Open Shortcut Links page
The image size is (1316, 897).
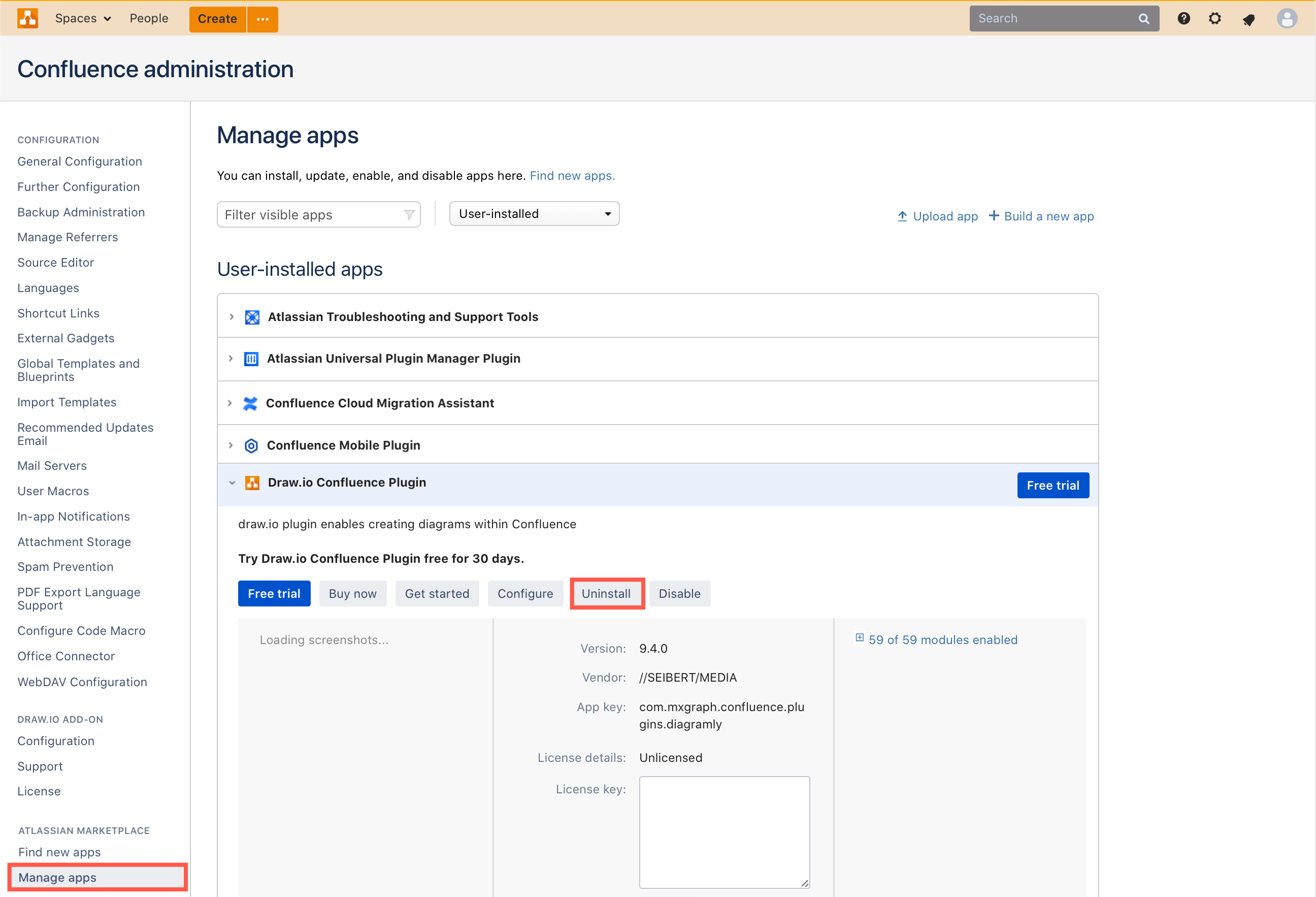tap(58, 313)
